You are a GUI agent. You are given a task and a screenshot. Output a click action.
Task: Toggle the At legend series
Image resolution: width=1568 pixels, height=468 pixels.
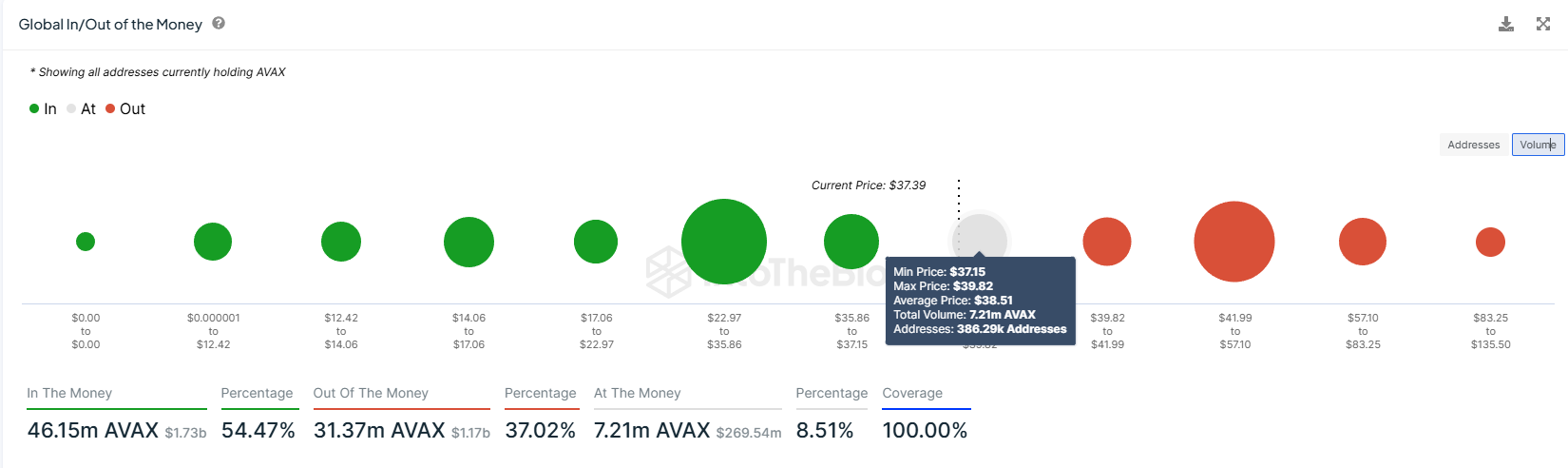coord(82,108)
